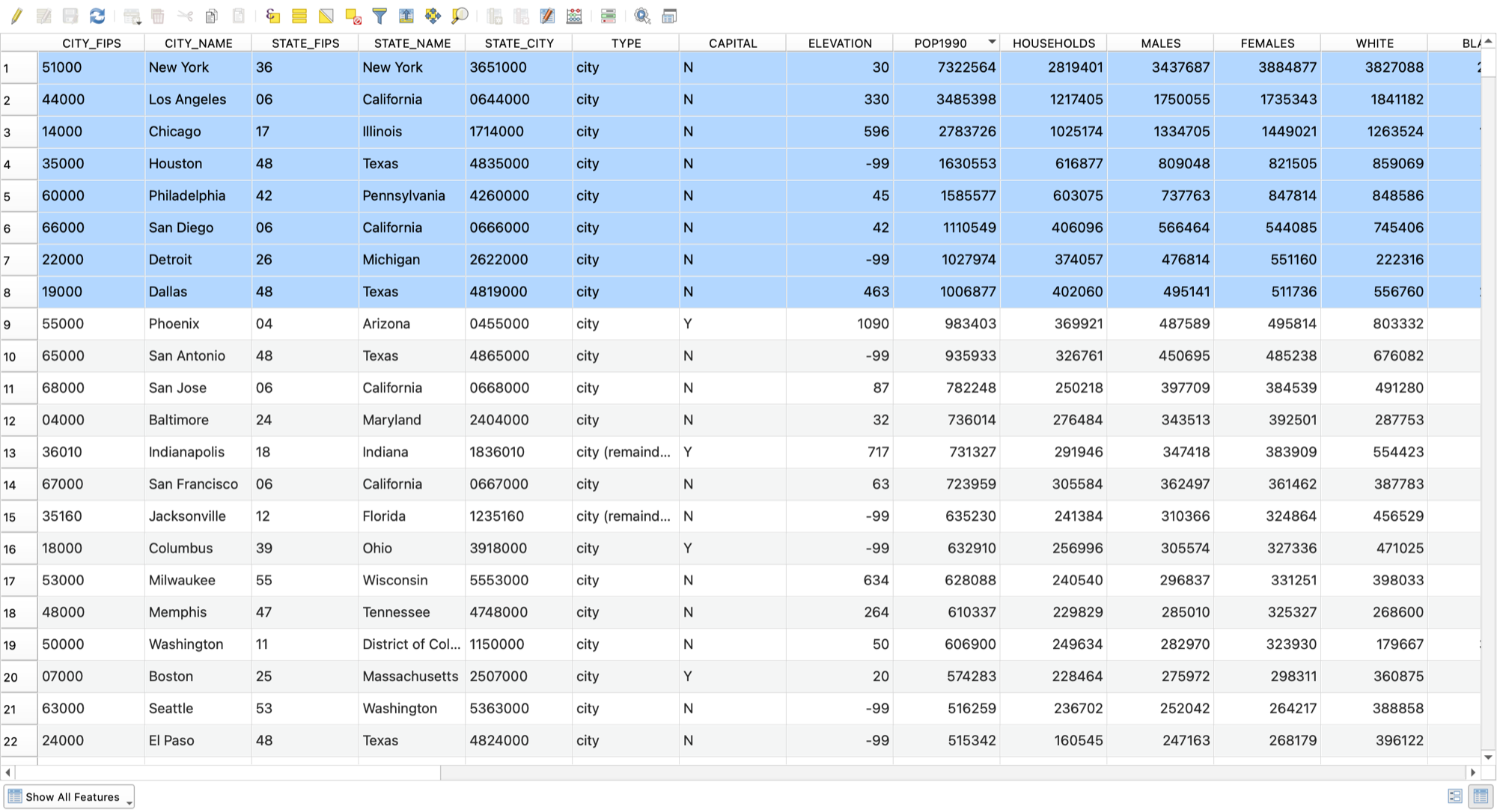Viewport: 1497px width, 812px height.
Task: Click the POP1990 sort arrow indicator
Action: click(x=992, y=42)
